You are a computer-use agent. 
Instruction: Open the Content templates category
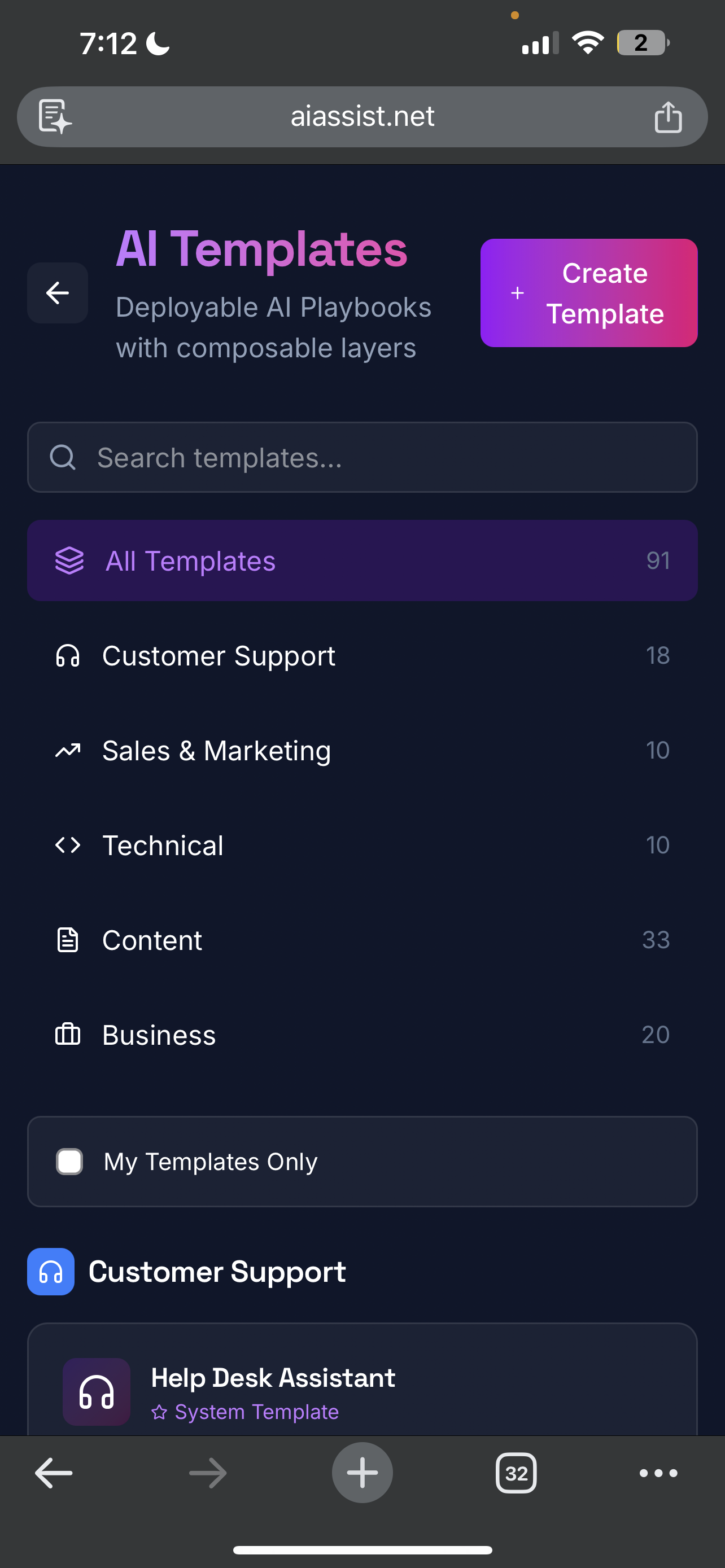click(362, 940)
